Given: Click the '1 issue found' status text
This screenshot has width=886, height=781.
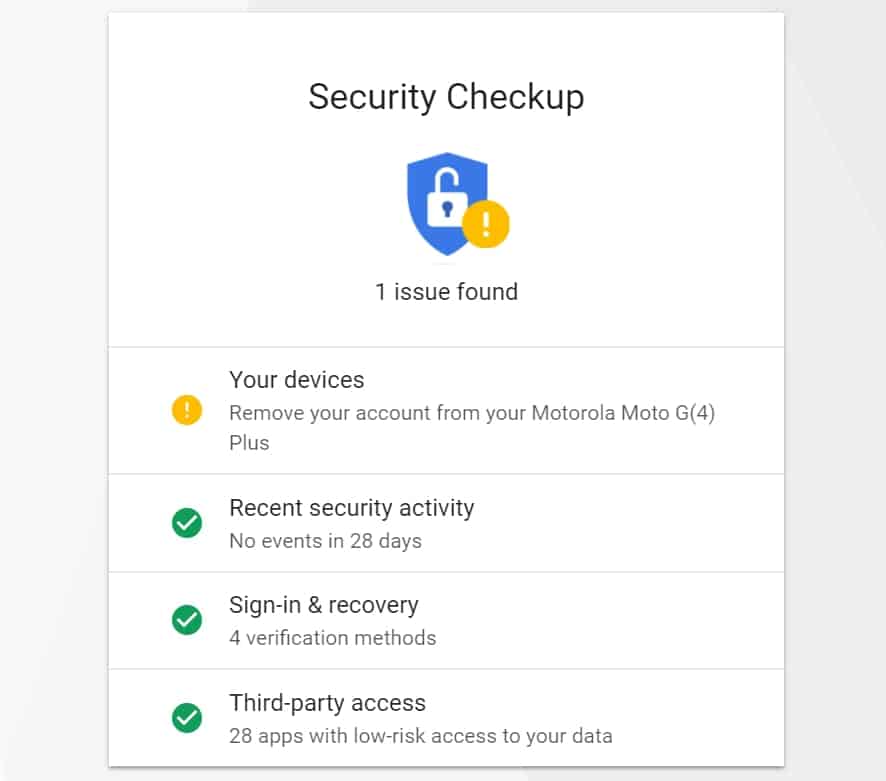Looking at the screenshot, I should tap(446, 292).
